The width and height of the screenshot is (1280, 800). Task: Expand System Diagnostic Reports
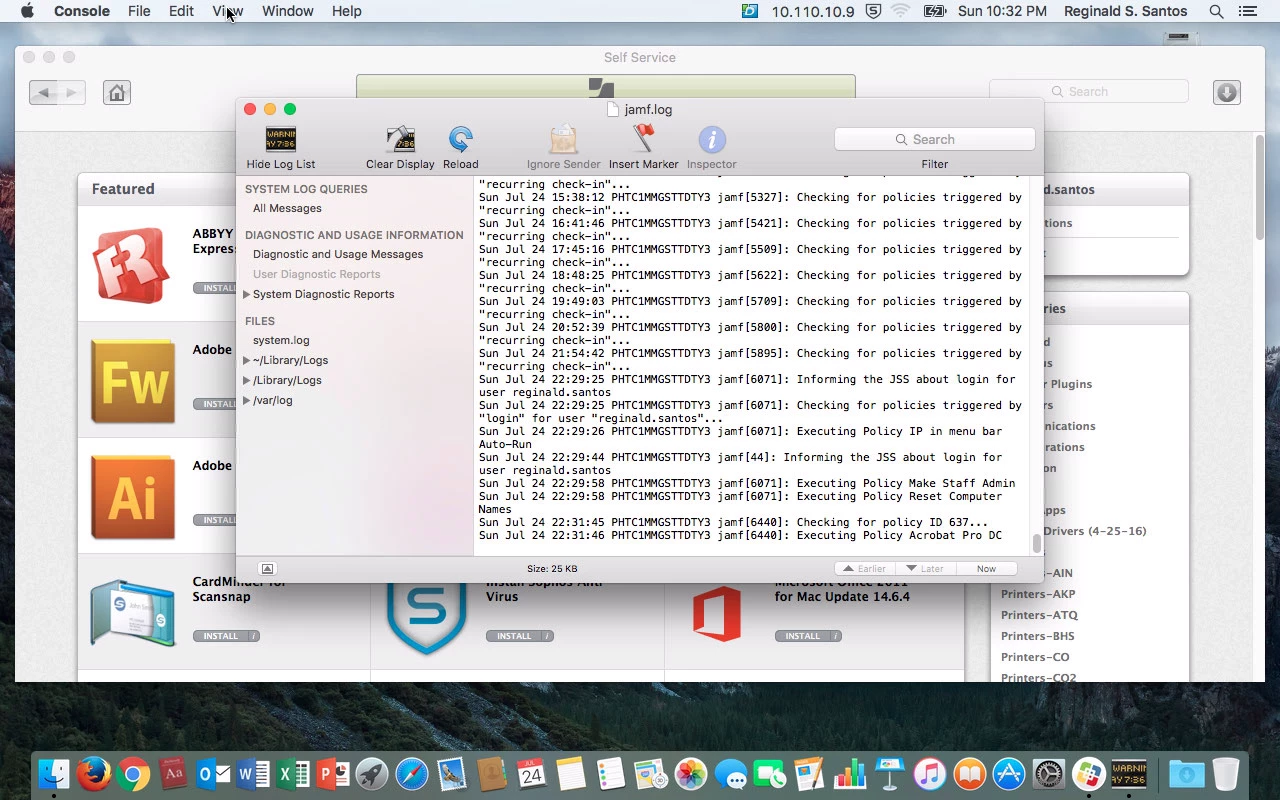pyautogui.click(x=247, y=294)
